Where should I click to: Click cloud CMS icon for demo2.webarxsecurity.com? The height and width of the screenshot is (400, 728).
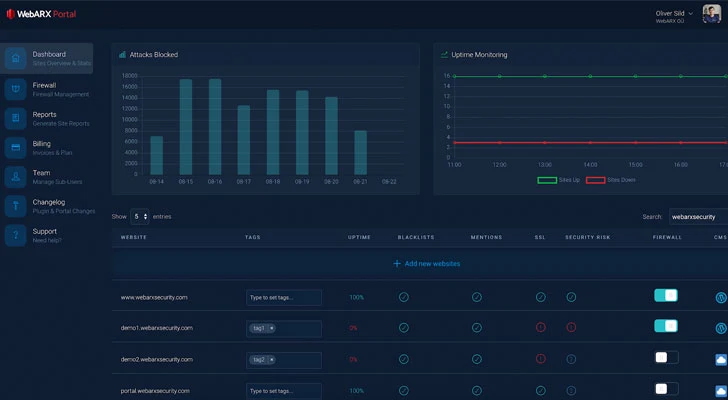pos(721,359)
